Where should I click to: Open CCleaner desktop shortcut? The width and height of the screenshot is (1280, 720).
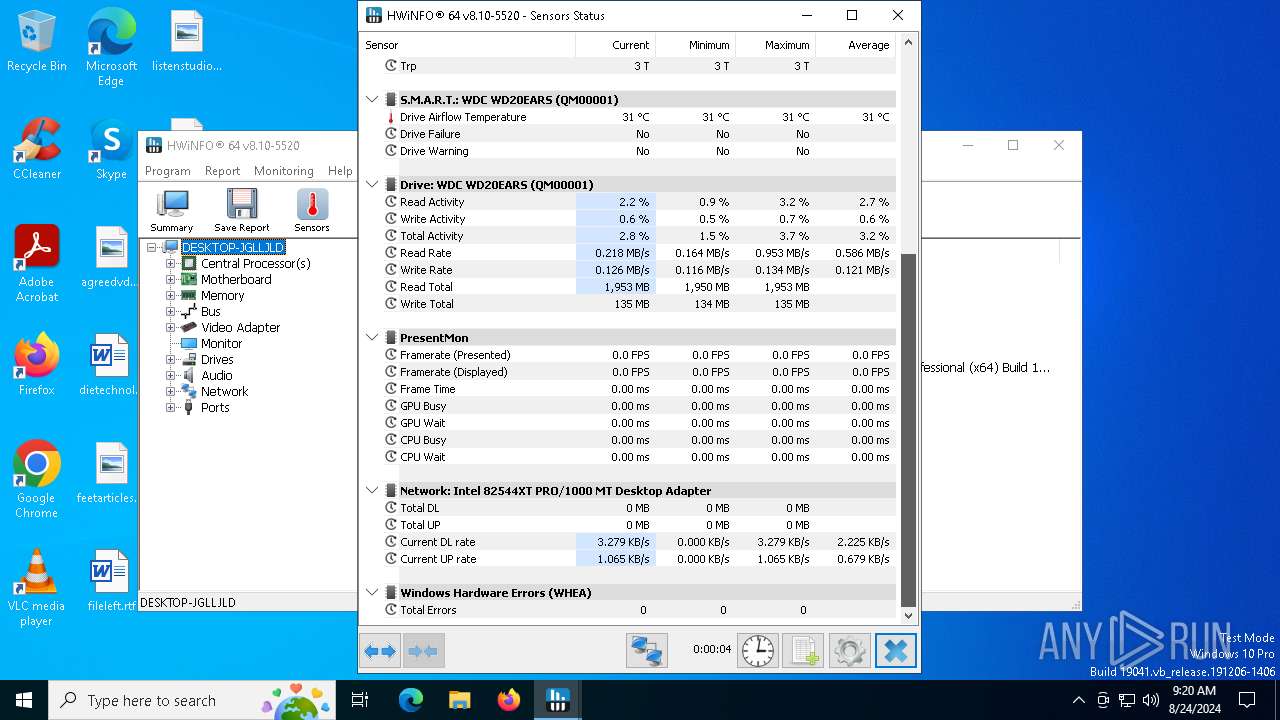(37, 149)
